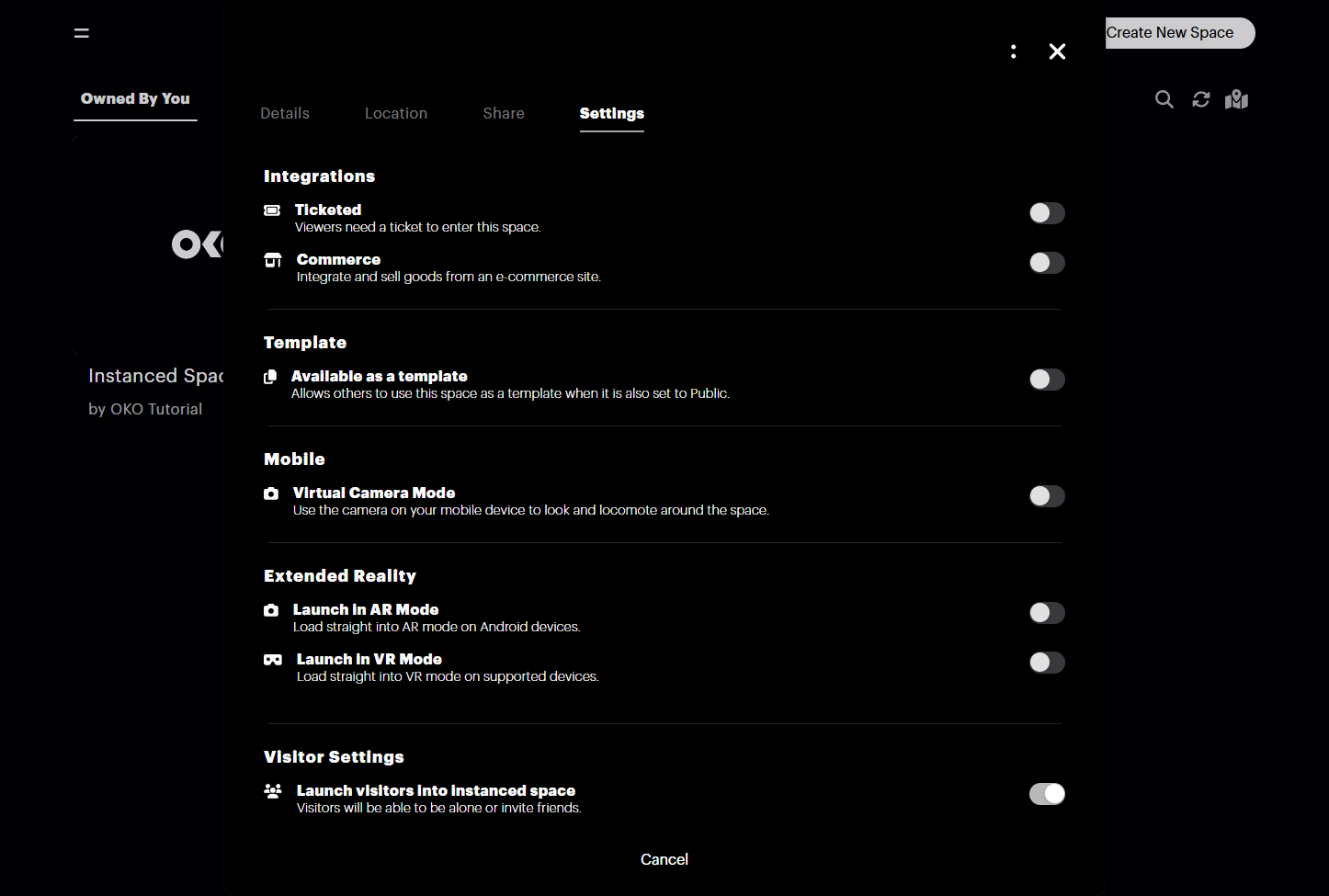
Task: Enable Virtual Camera Mode switch
Action: pyautogui.click(x=1047, y=496)
